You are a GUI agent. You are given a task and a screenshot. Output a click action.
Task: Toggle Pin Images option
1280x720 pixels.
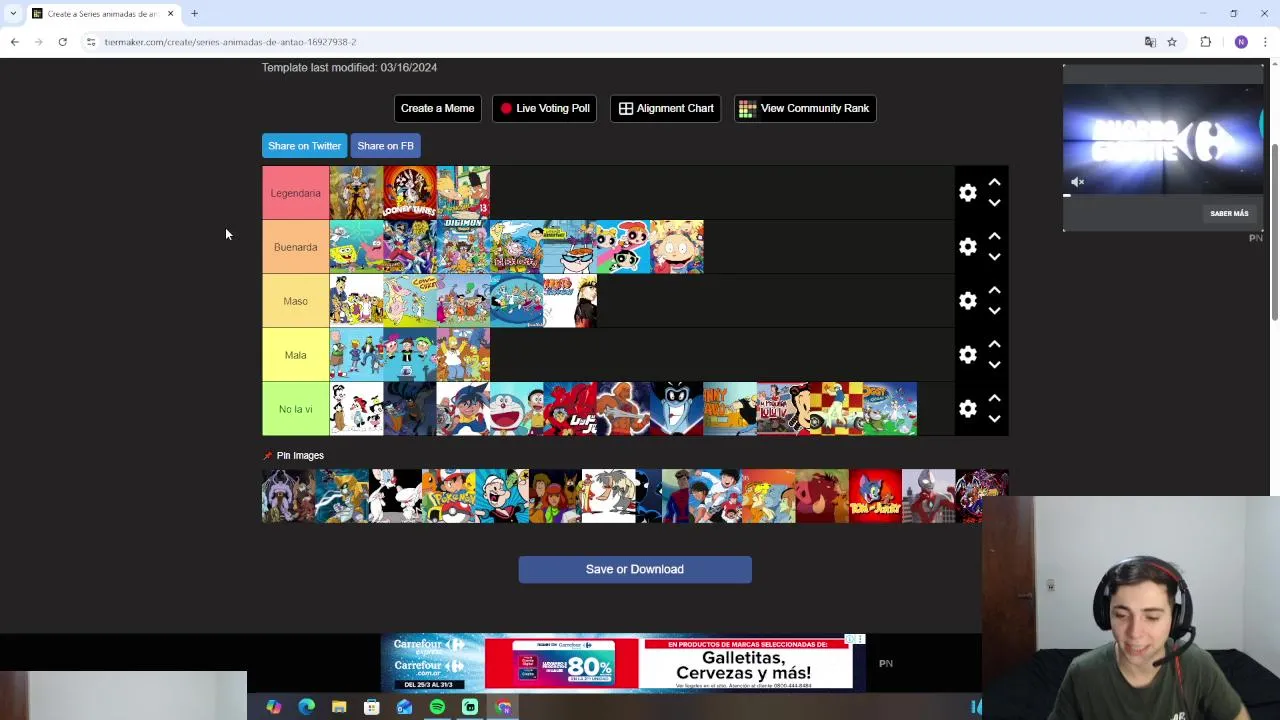pyautogui.click(x=294, y=456)
